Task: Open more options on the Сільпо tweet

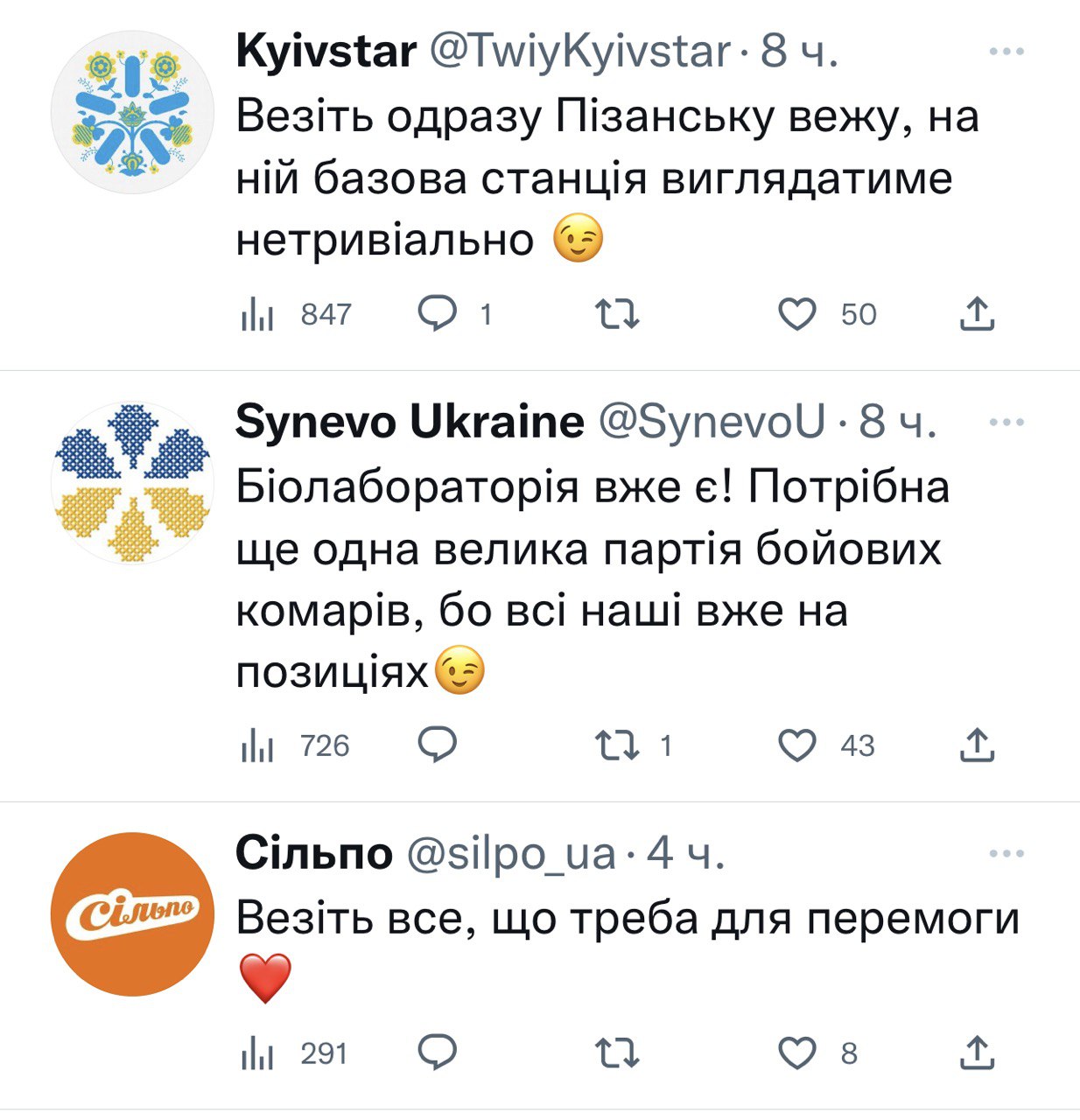Action: tap(1006, 853)
